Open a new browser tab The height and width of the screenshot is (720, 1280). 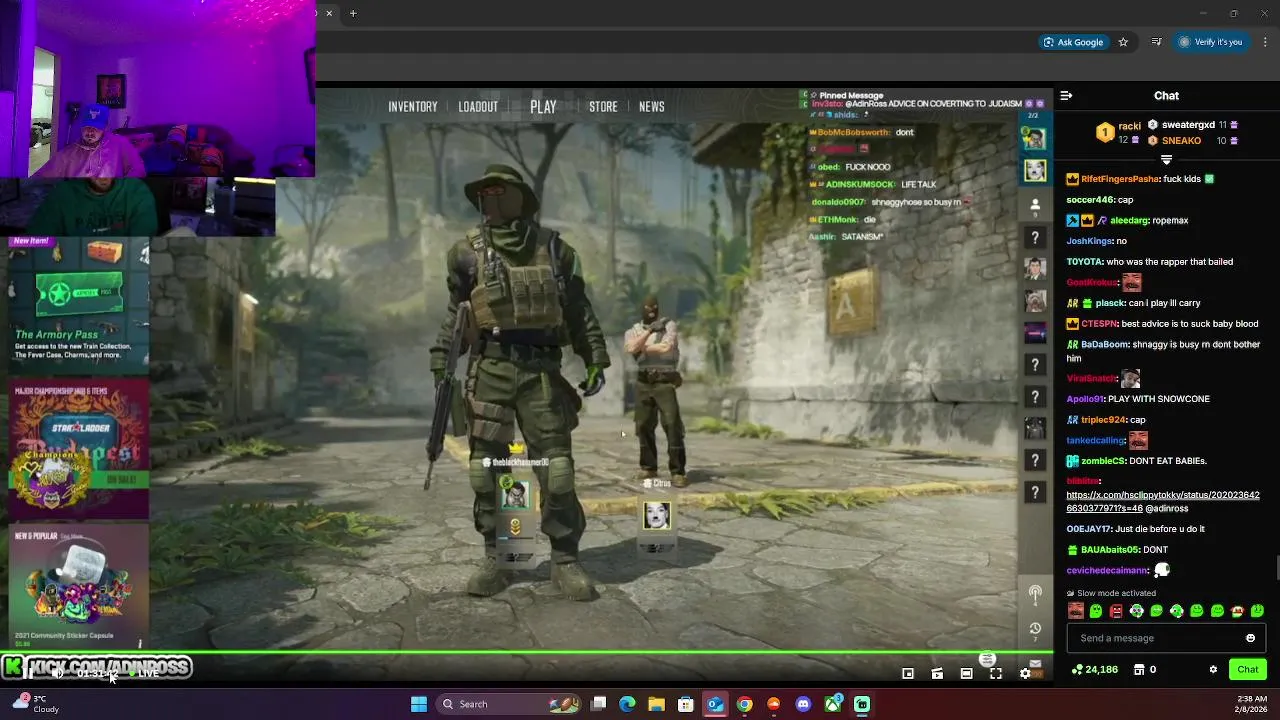[353, 13]
